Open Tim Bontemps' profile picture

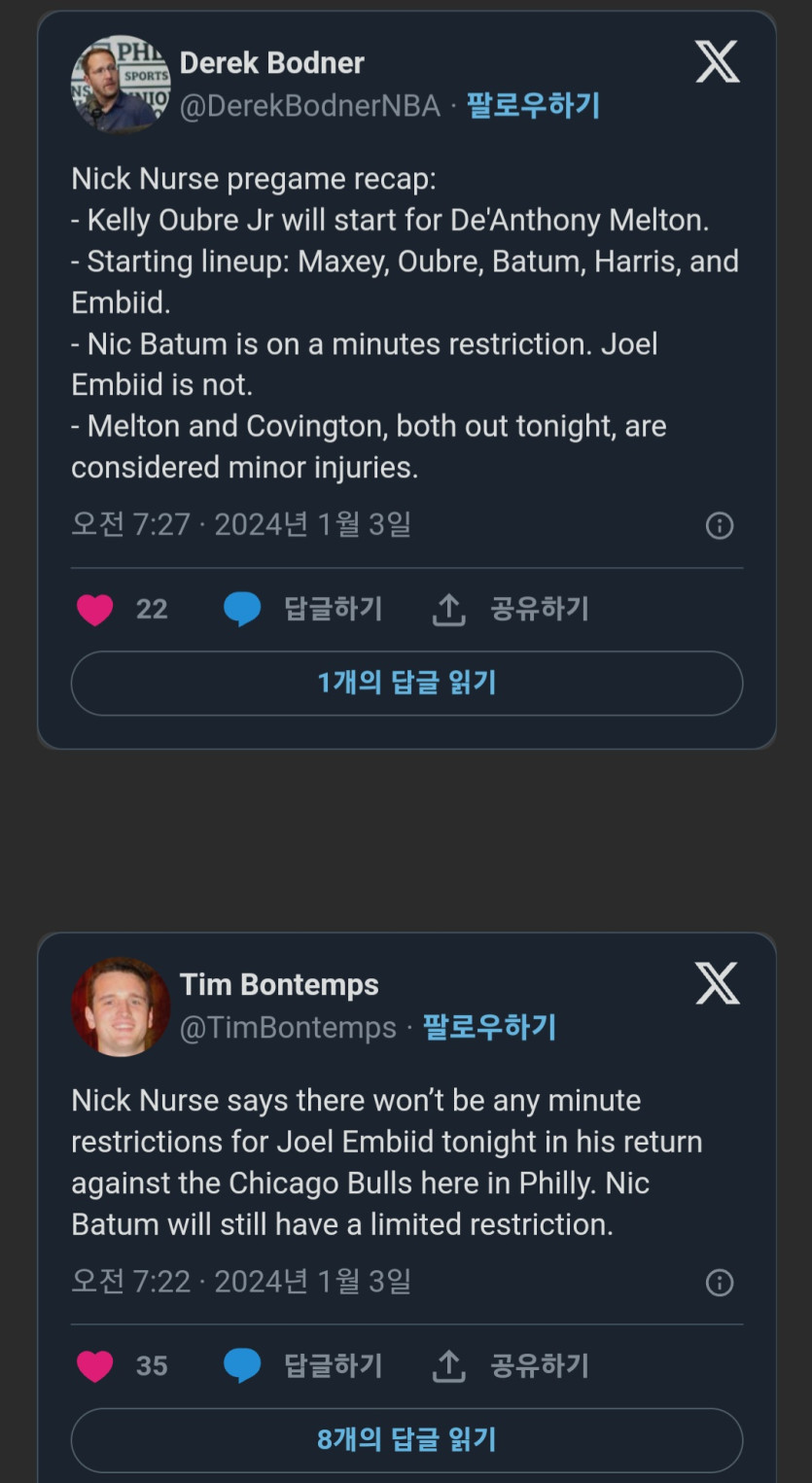(x=121, y=1006)
